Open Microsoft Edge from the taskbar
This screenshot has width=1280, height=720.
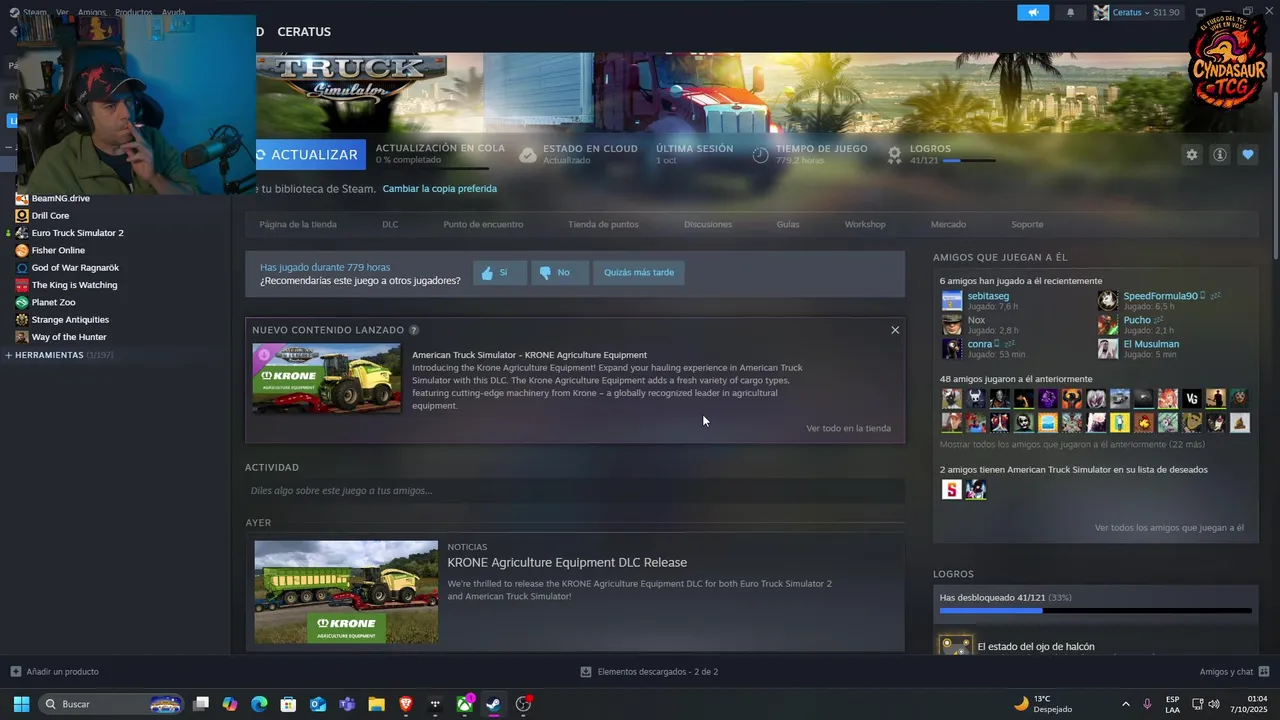[259, 704]
